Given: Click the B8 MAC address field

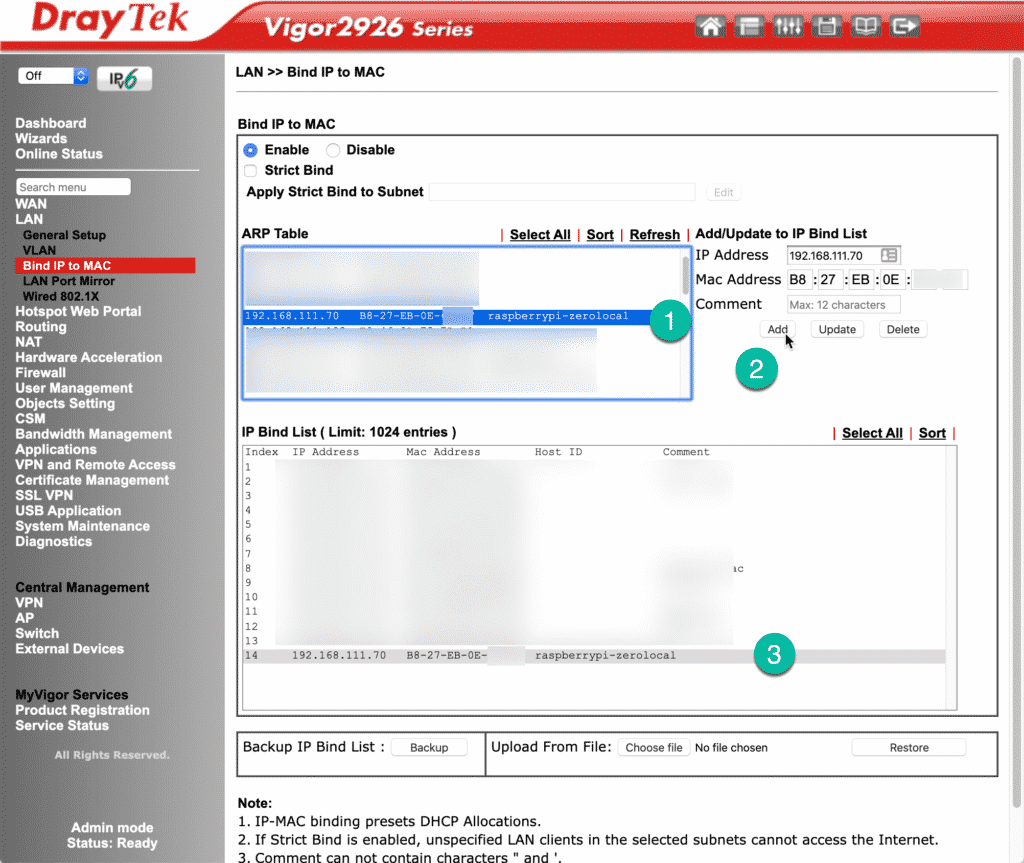Looking at the screenshot, I should pyautogui.click(x=799, y=280).
